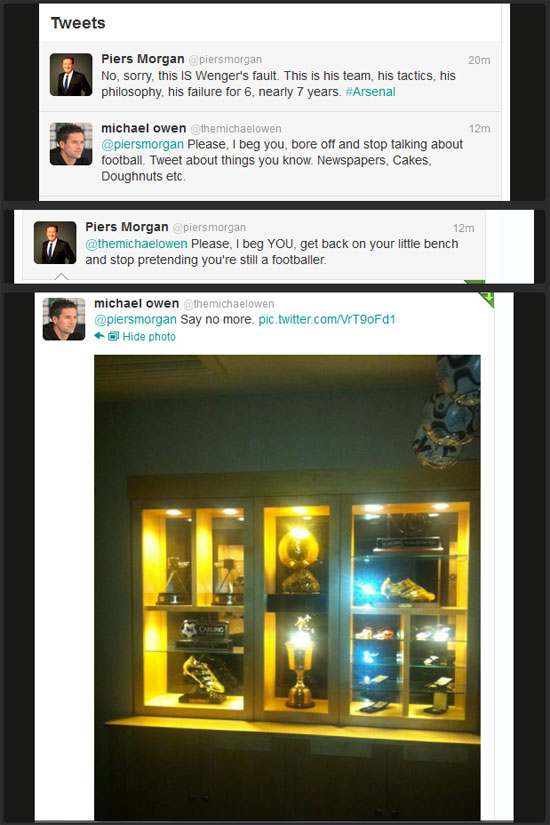Click the @piersmorgan mention in the Doughnuts tweet
The height and width of the screenshot is (825, 550).
click(142, 144)
